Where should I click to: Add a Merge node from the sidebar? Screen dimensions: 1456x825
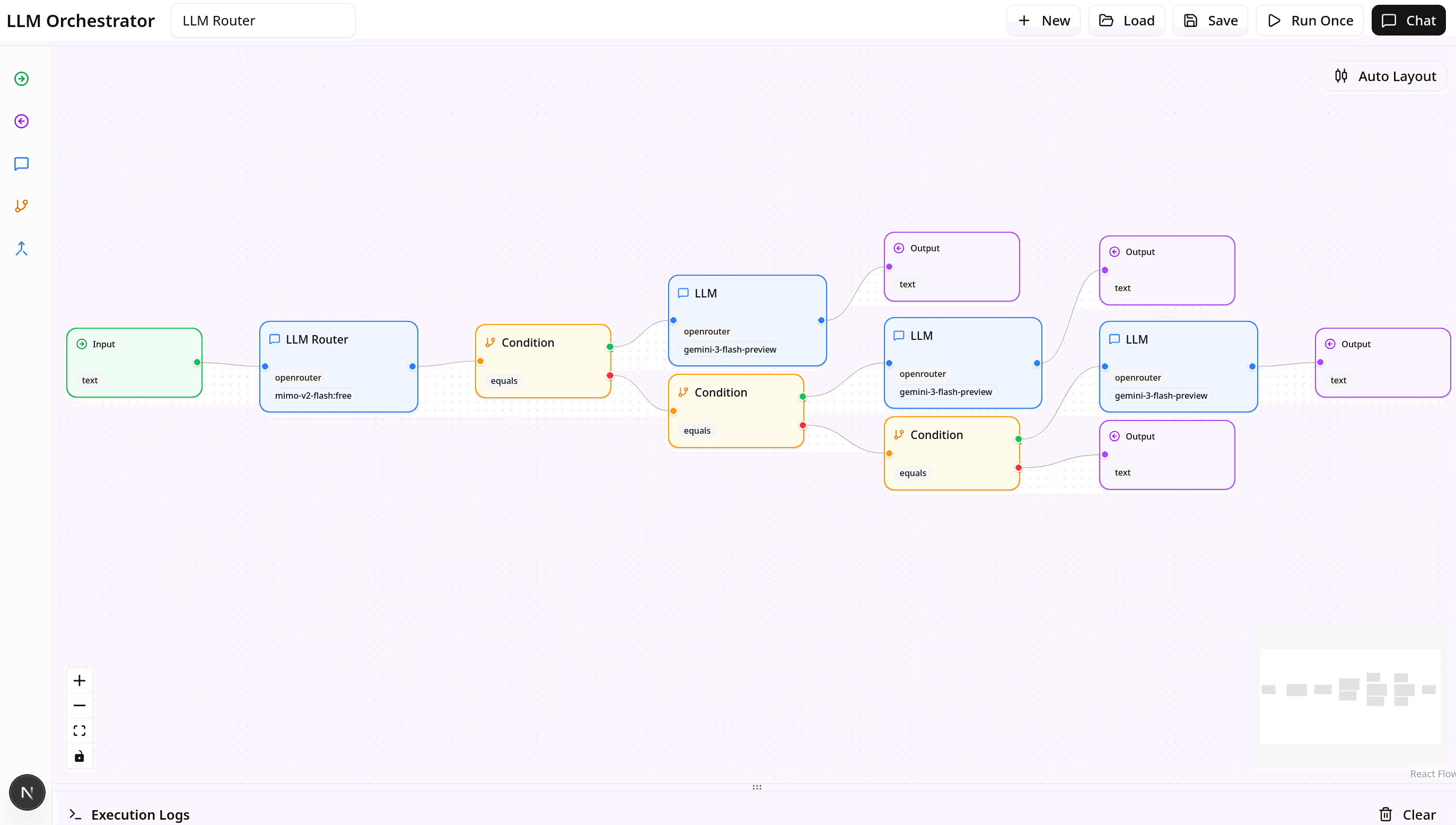click(x=22, y=248)
